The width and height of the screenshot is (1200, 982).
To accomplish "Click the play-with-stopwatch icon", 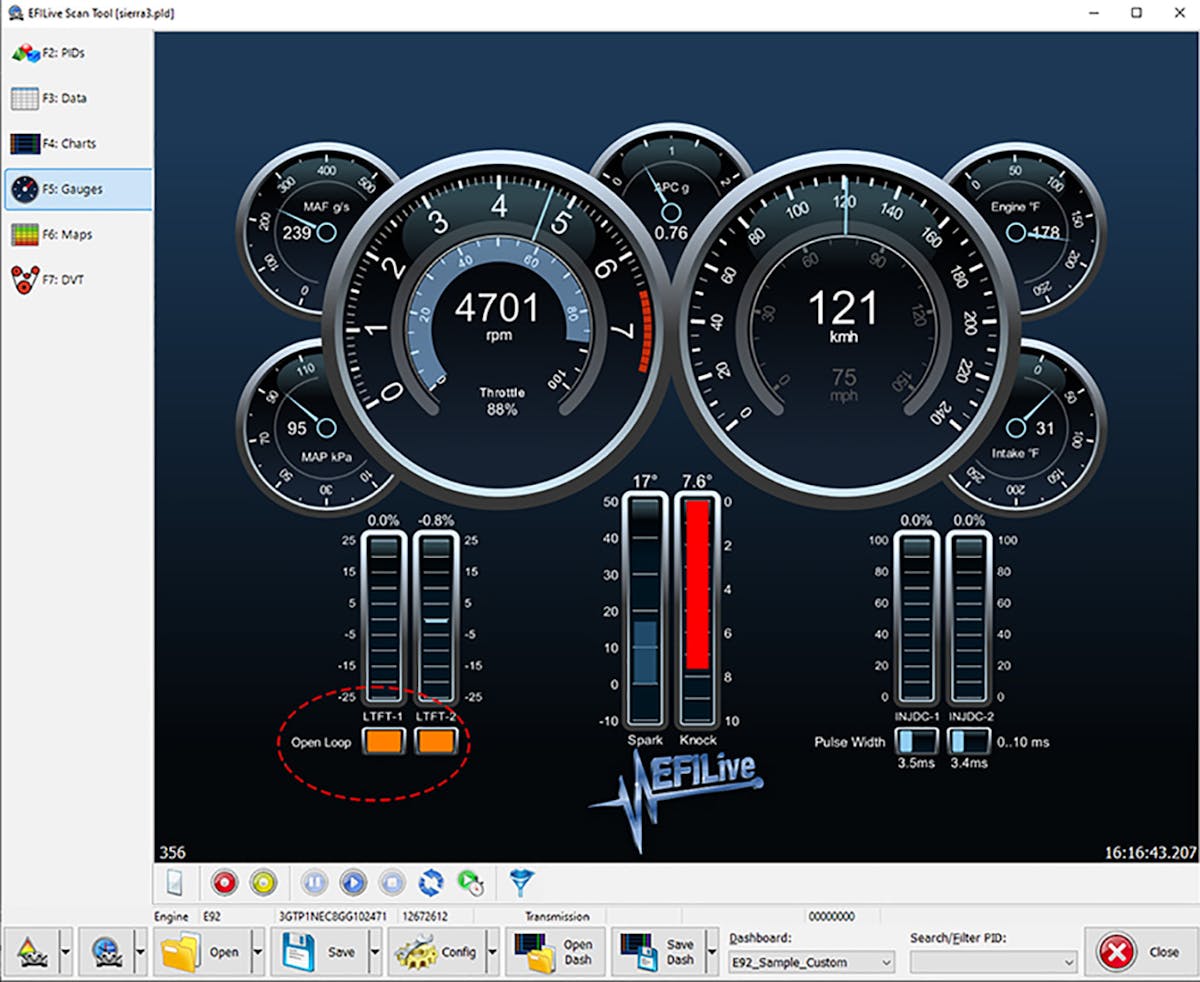I will (x=470, y=882).
